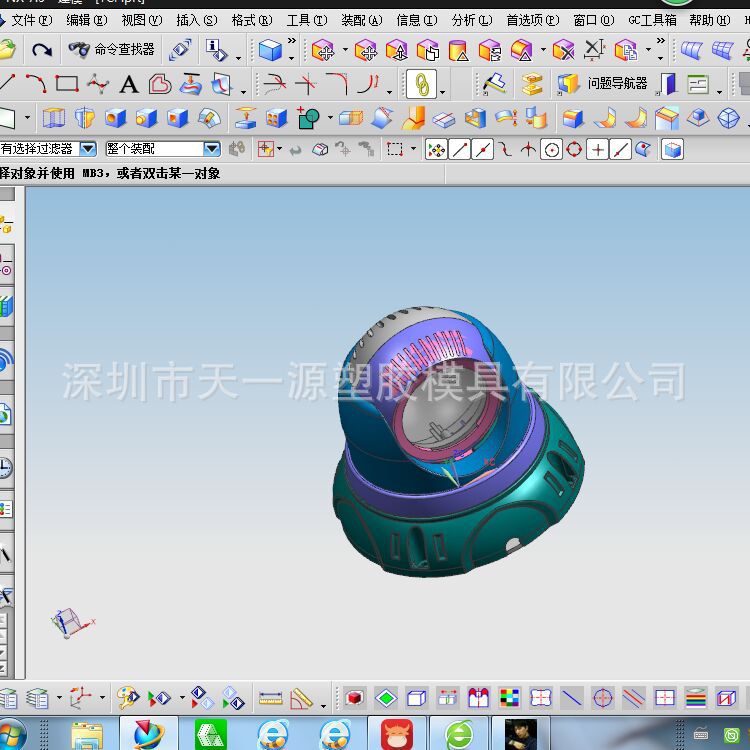Select the Revolve feature icon

(x=85, y=118)
